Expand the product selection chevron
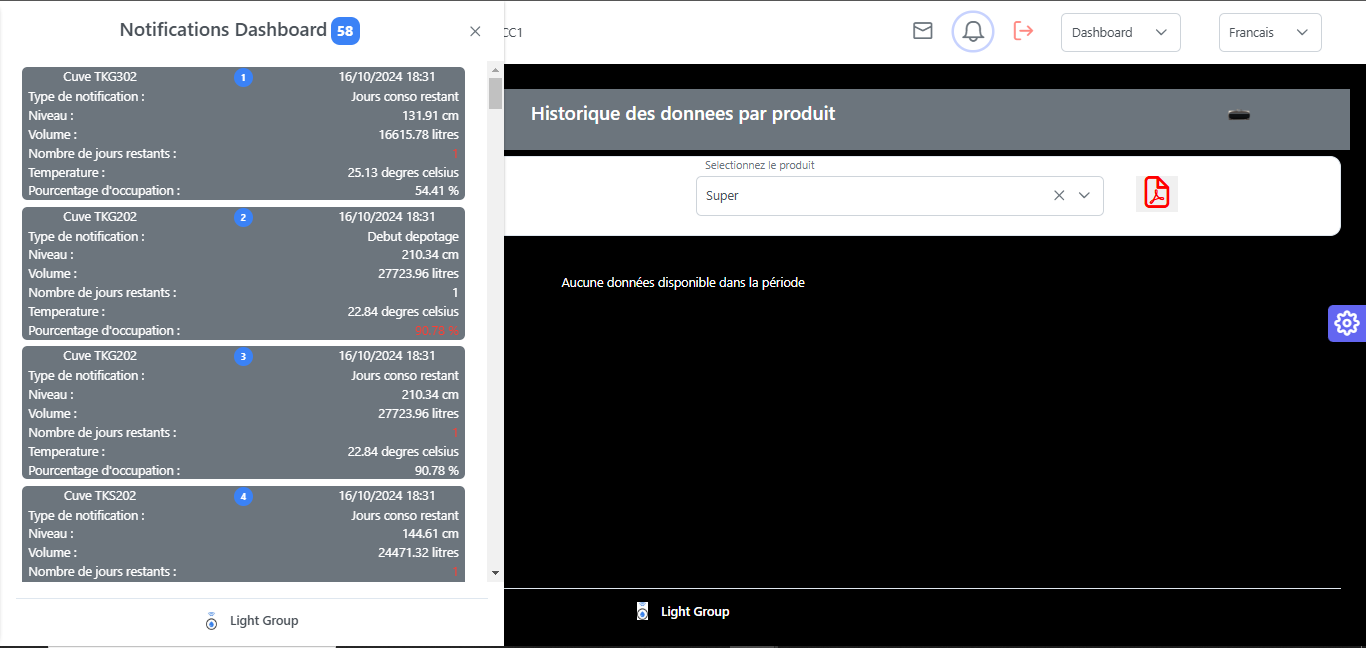 pyautogui.click(x=1084, y=196)
